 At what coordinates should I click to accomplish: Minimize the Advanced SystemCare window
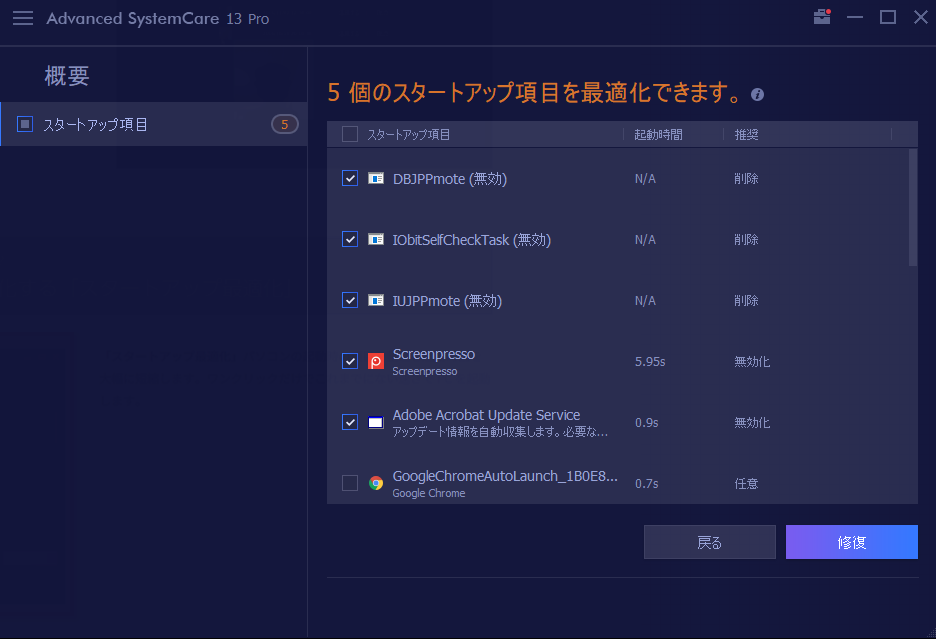pos(855,17)
